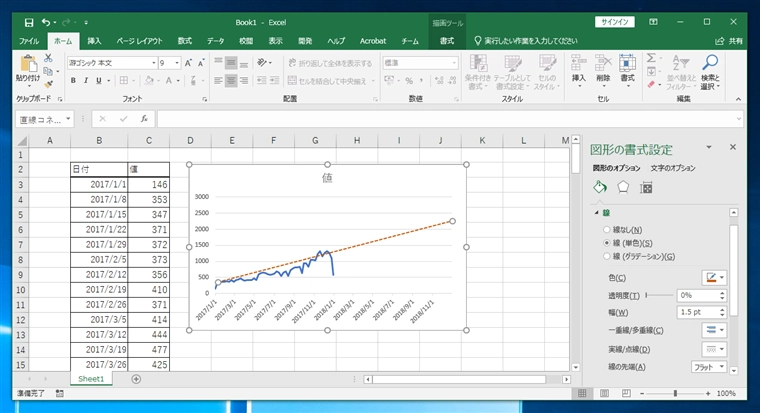Open the Fill & Line options icon
The width and height of the screenshot is (760, 413).
pyautogui.click(x=599, y=187)
